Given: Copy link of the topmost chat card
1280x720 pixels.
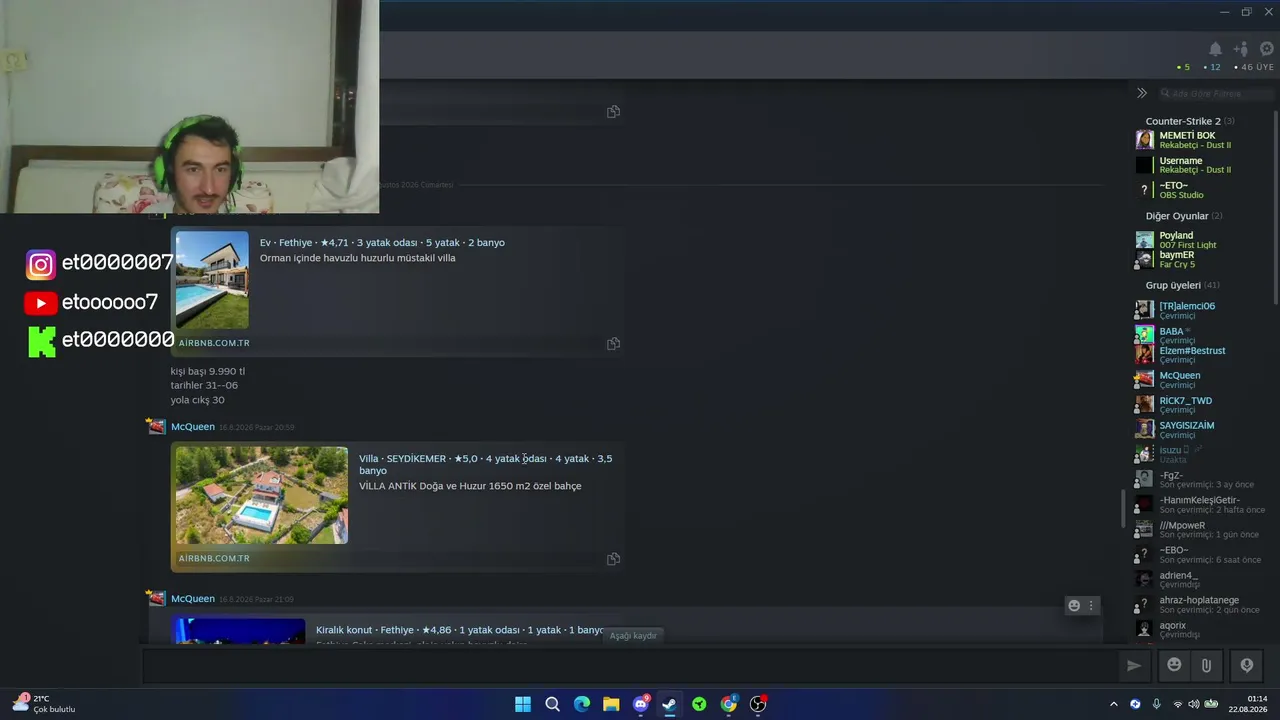Looking at the screenshot, I should coord(613,111).
